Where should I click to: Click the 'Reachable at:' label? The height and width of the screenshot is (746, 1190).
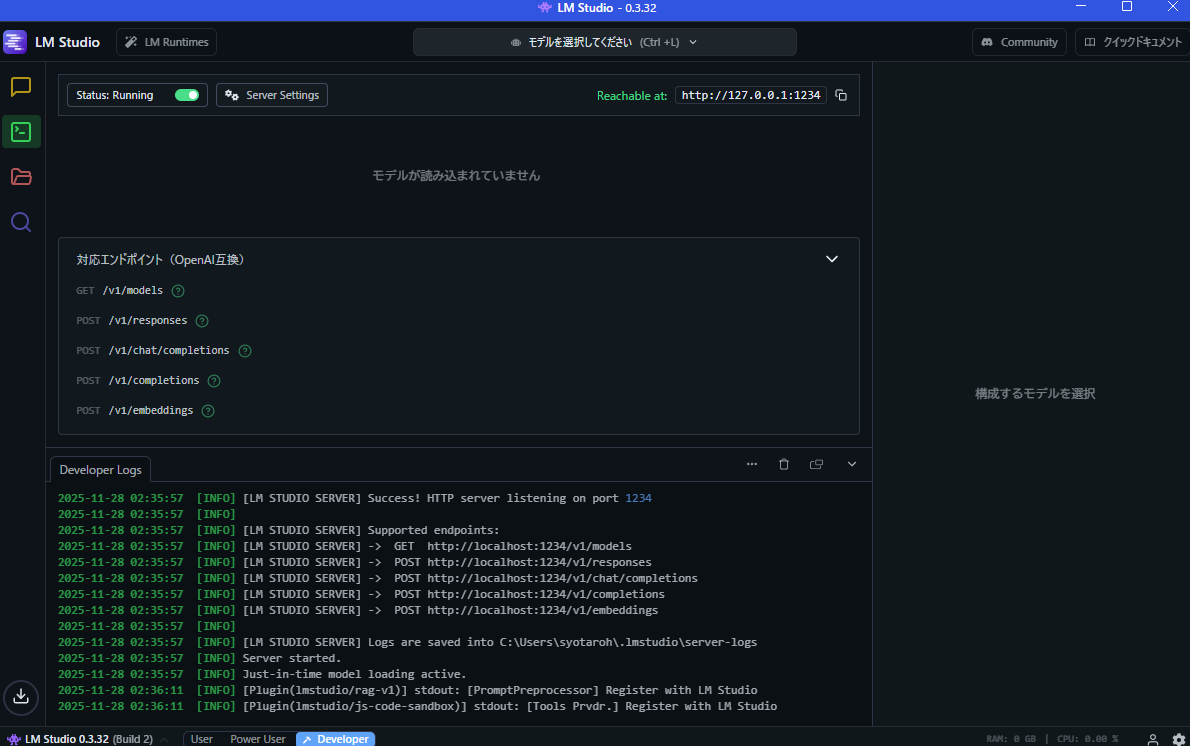(631, 96)
